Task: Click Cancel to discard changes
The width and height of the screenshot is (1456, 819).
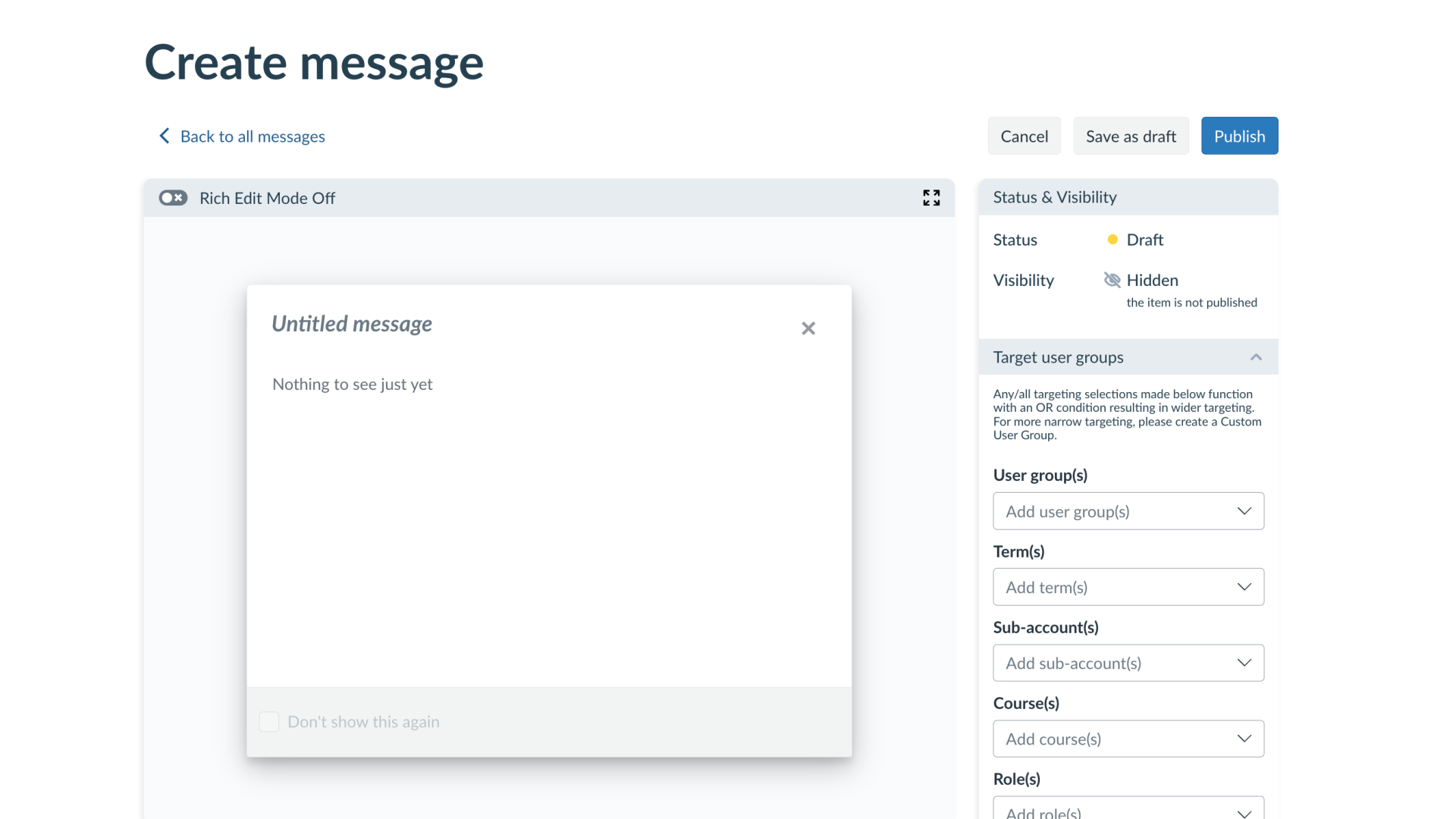Action: (1024, 135)
